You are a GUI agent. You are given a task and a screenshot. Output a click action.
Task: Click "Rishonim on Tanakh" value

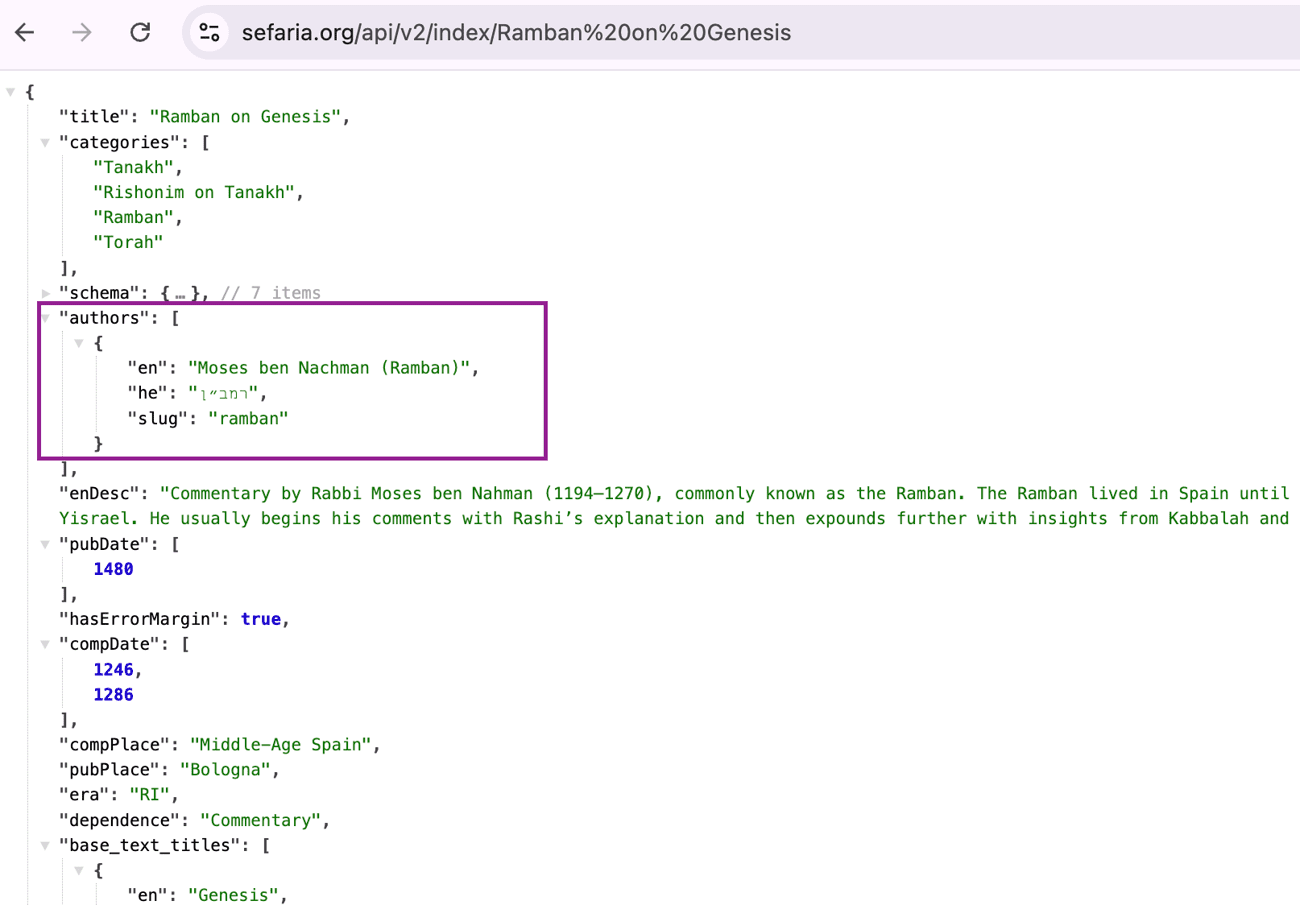point(192,192)
